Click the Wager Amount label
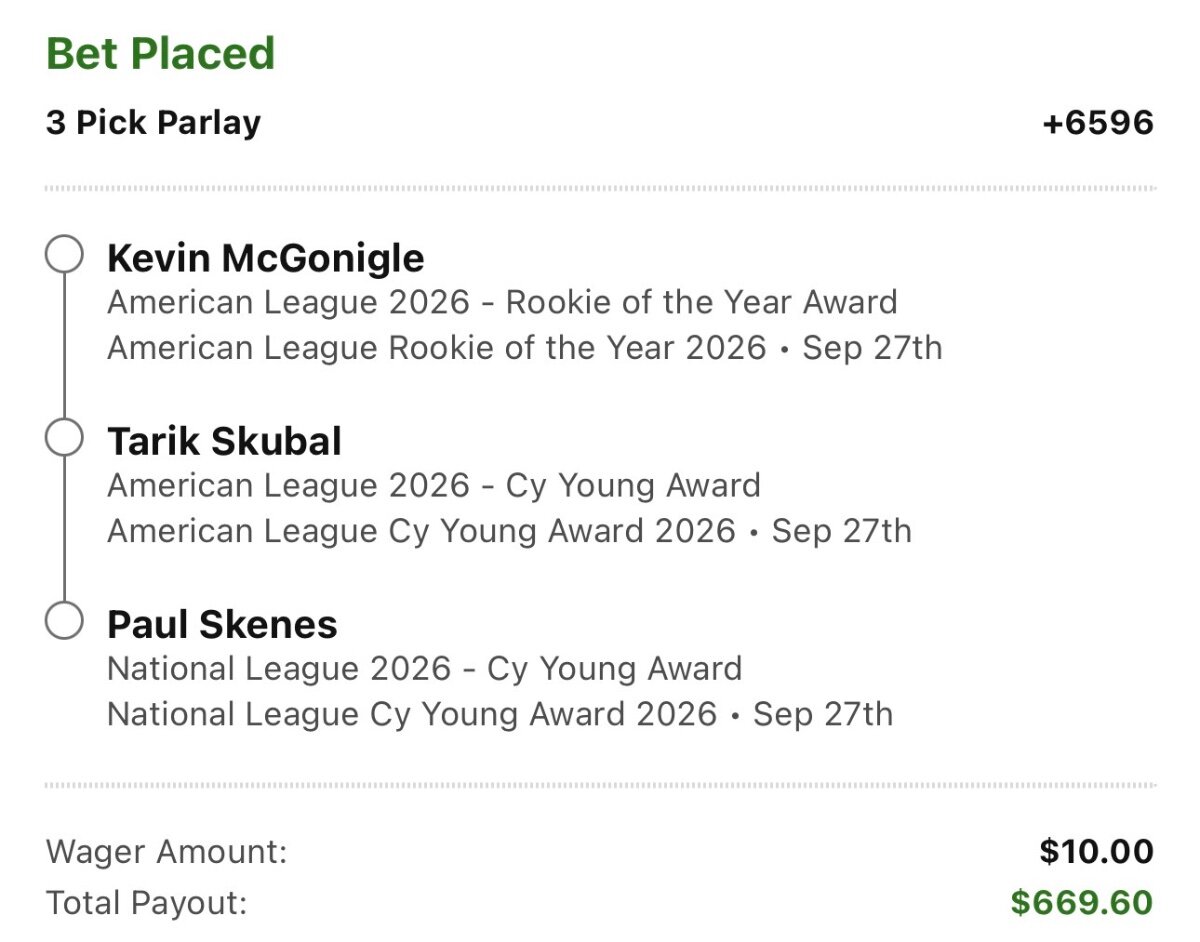This screenshot has width=1200, height=942. [x=166, y=852]
